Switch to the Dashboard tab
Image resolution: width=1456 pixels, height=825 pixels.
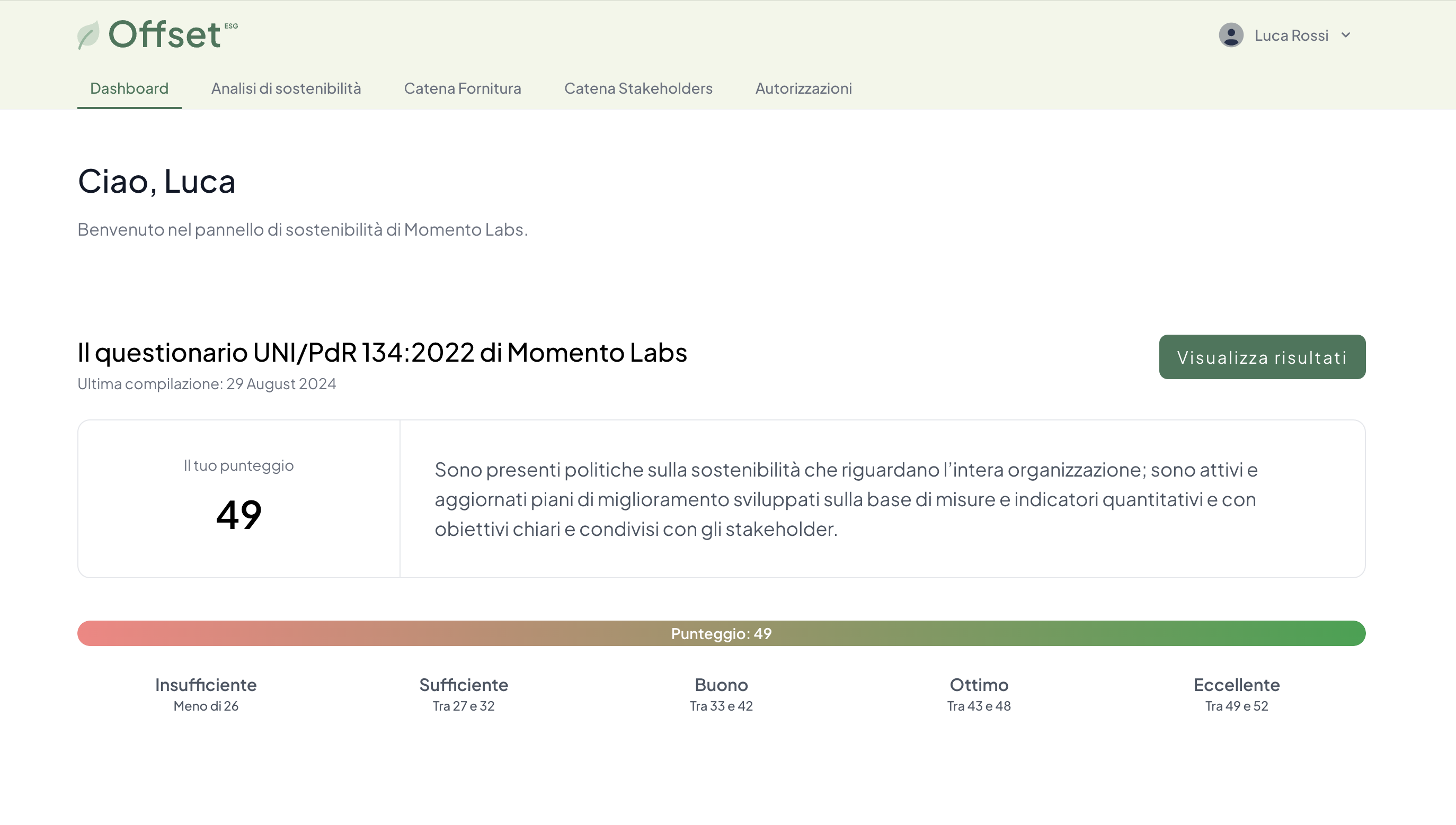(x=129, y=88)
